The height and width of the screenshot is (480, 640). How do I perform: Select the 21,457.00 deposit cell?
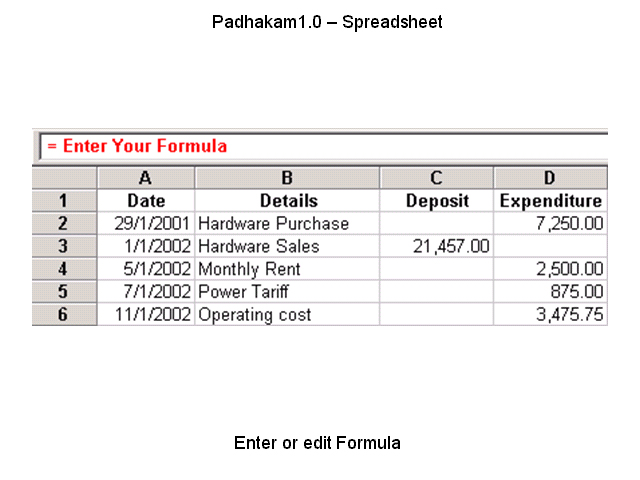(x=436, y=246)
